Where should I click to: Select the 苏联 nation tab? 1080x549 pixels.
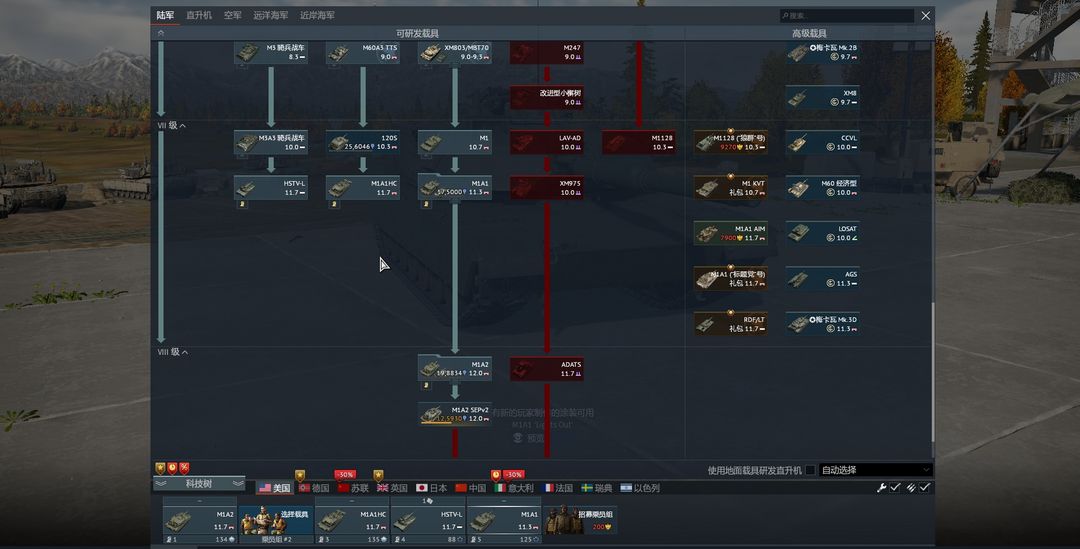click(x=353, y=488)
